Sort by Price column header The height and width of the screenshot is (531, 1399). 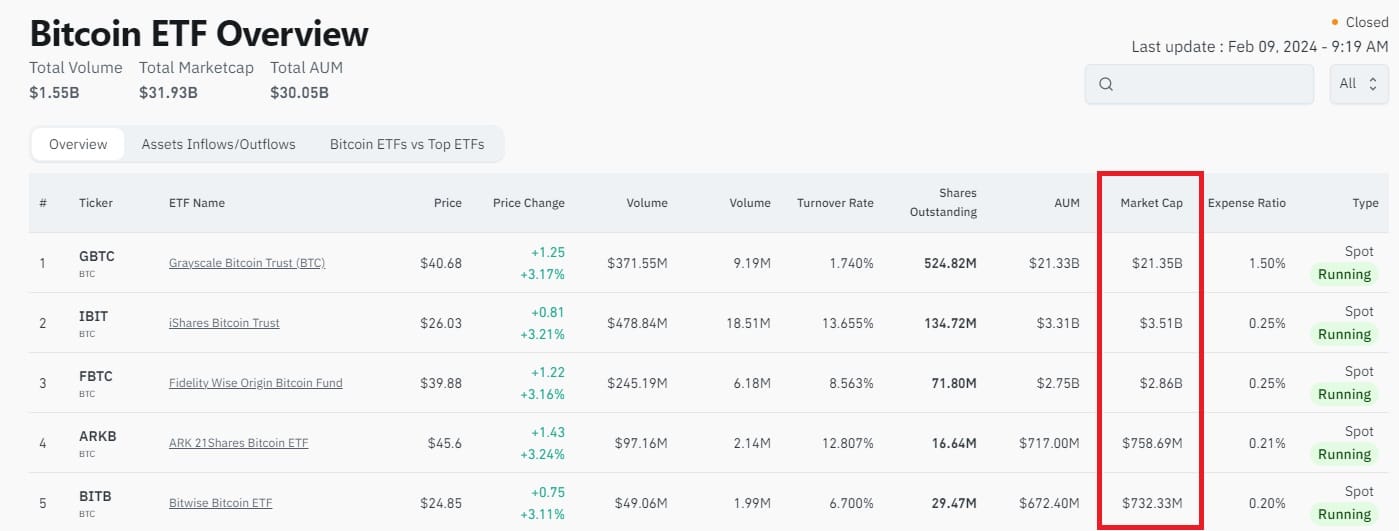click(448, 203)
